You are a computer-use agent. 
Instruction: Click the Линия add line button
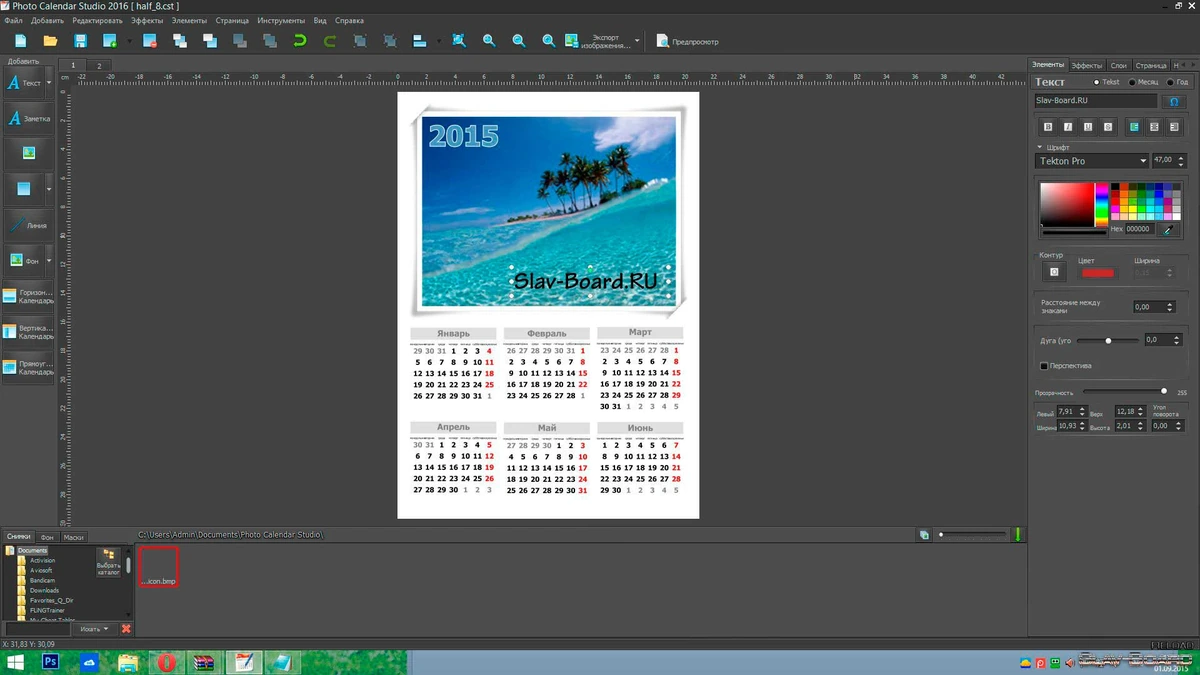(29, 225)
